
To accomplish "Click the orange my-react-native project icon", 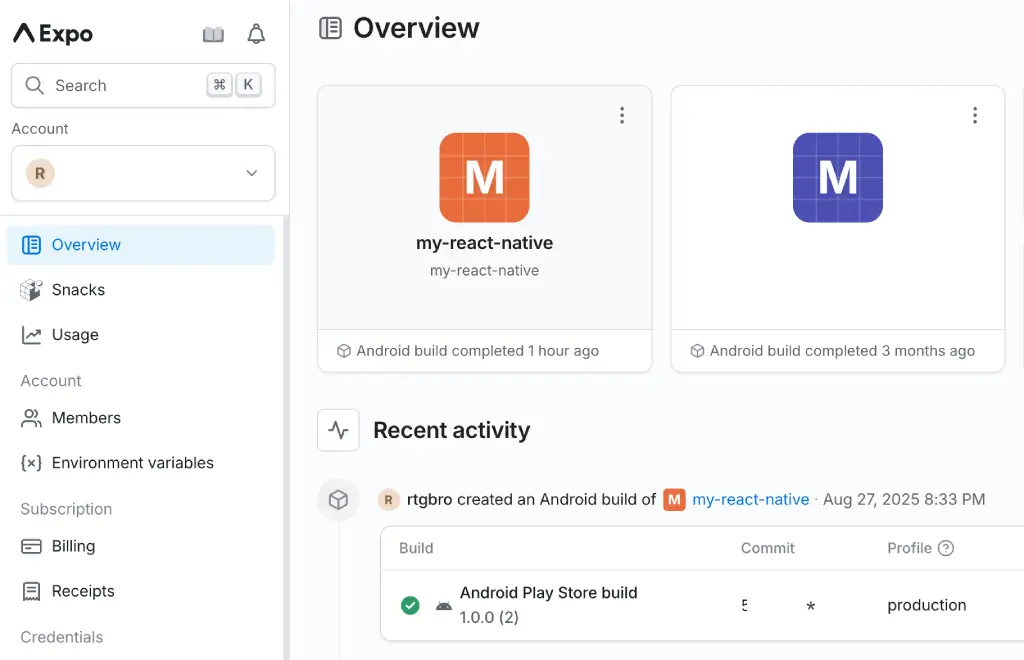I will coord(484,178).
